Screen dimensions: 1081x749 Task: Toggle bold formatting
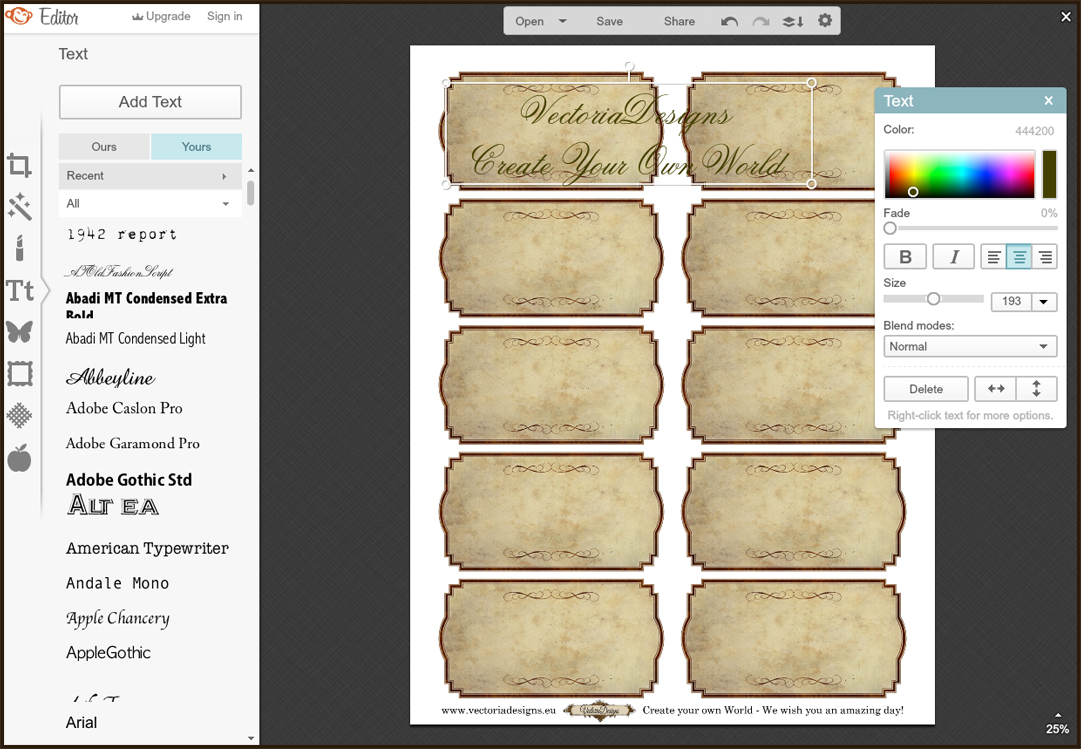[x=905, y=257]
